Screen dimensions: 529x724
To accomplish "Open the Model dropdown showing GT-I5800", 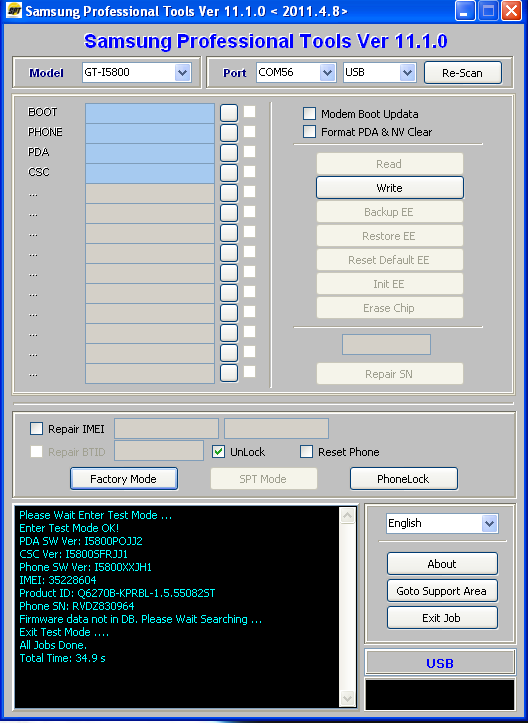I will click(x=137, y=72).
